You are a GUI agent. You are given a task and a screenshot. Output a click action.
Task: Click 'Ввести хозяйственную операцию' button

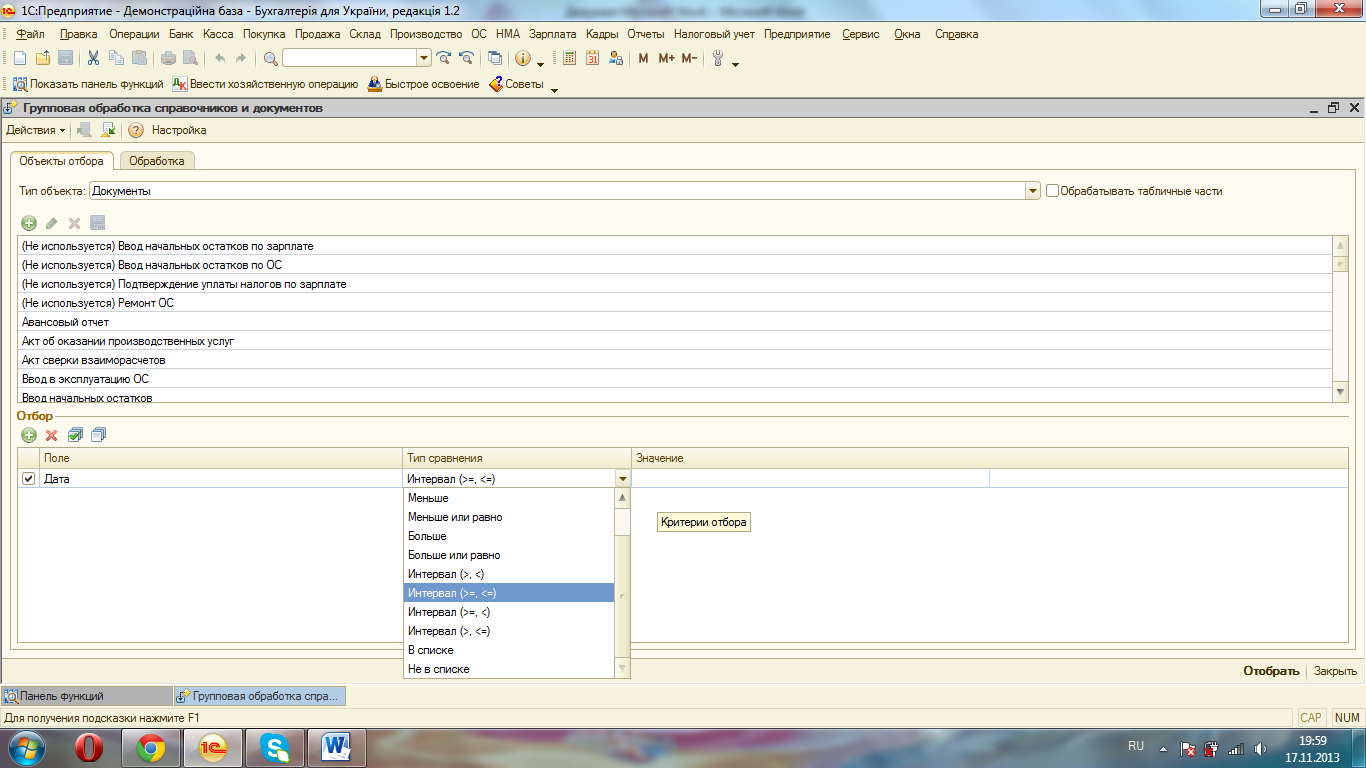[x=265, y=84]
